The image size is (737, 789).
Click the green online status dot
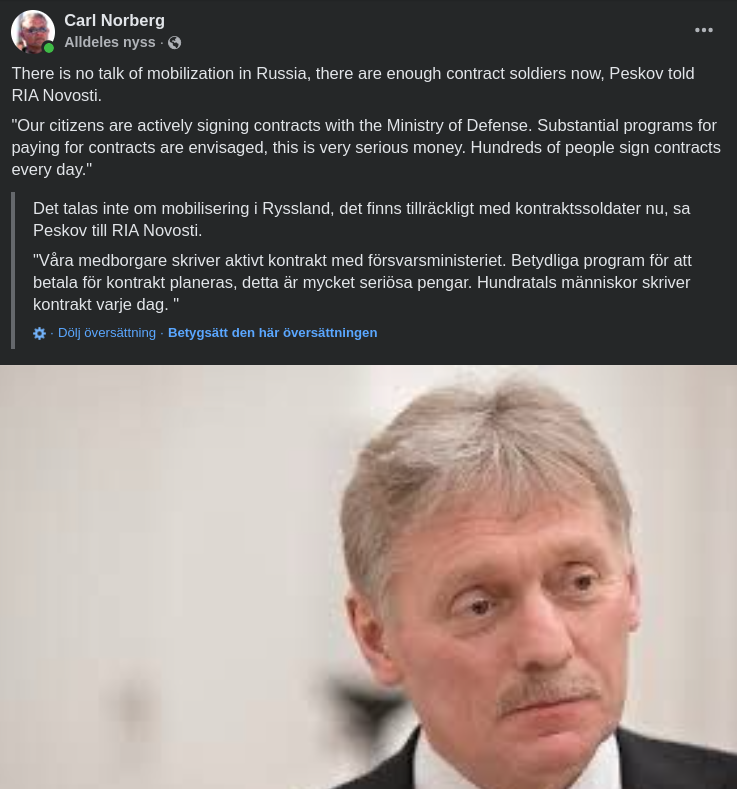coord(49,48)
